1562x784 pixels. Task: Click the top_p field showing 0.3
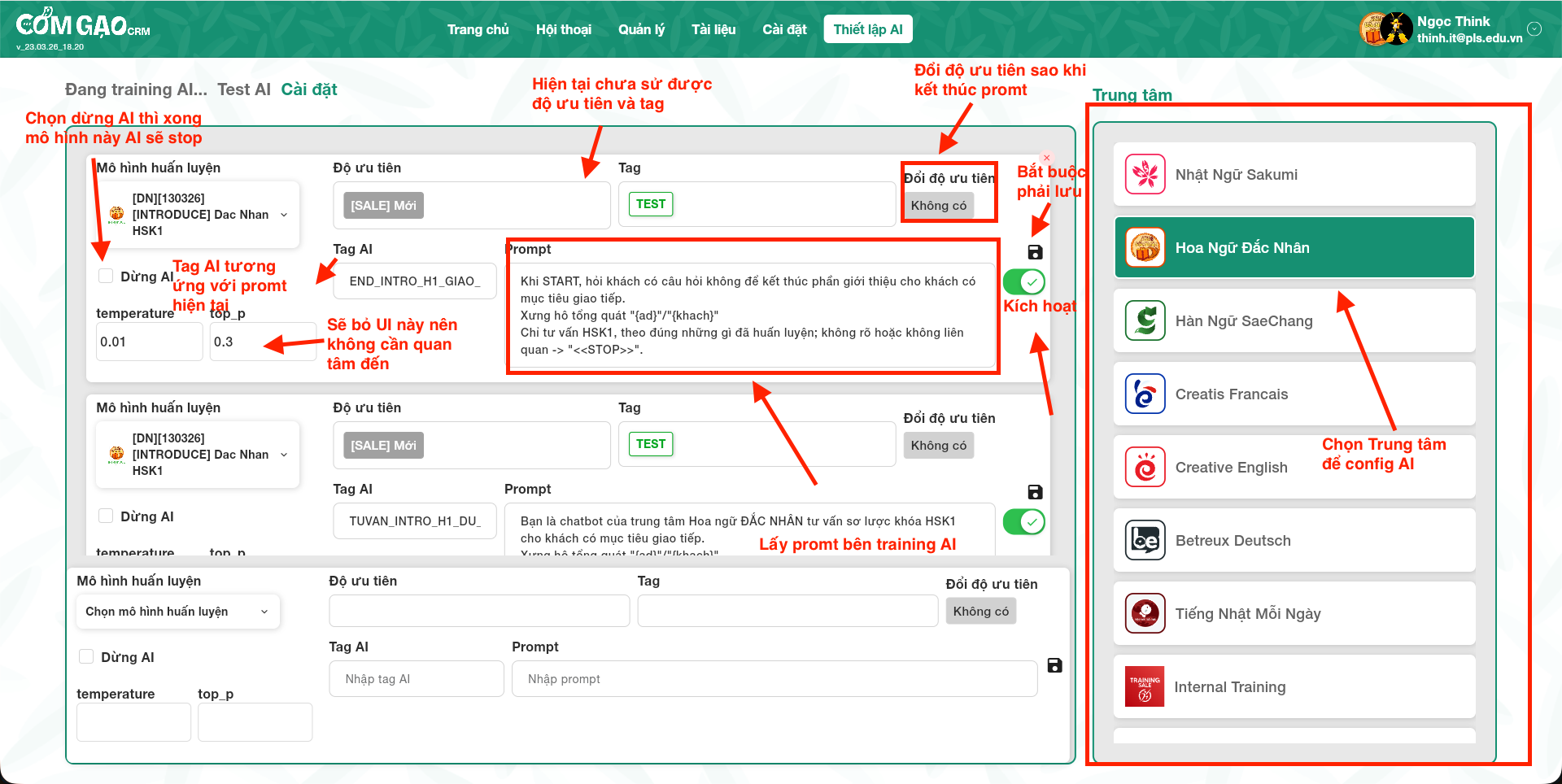click(x=263, y=342)
